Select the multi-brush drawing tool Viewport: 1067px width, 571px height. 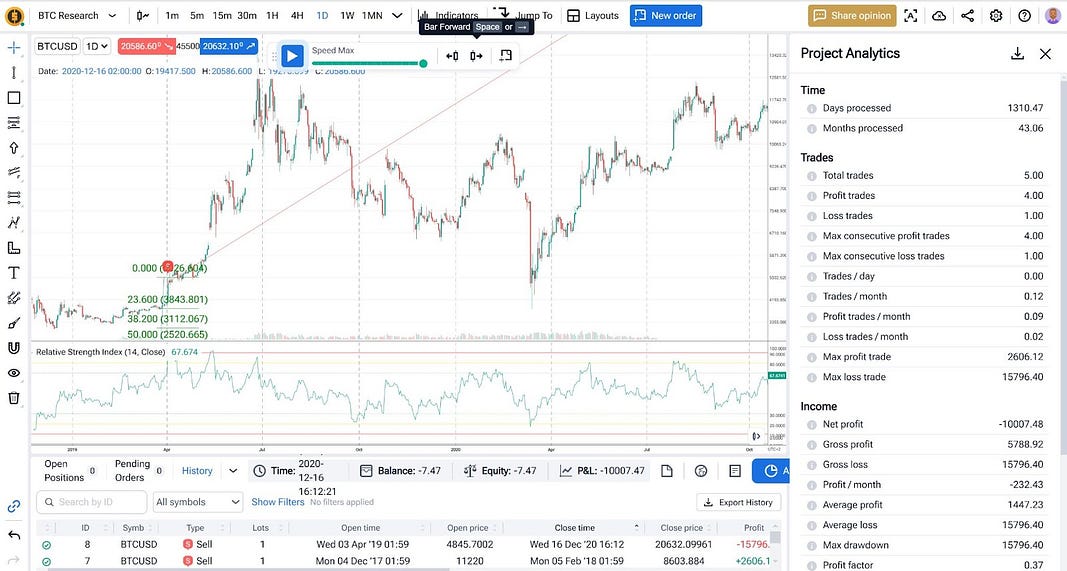click(14, 298)
